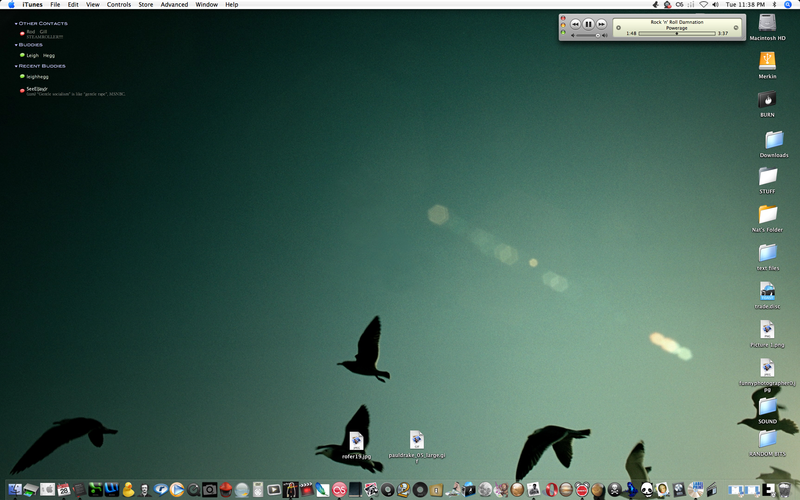Collapse the Recent Buddies group
Viewport: 800px width, 500px height.
(x=16, y=66)
